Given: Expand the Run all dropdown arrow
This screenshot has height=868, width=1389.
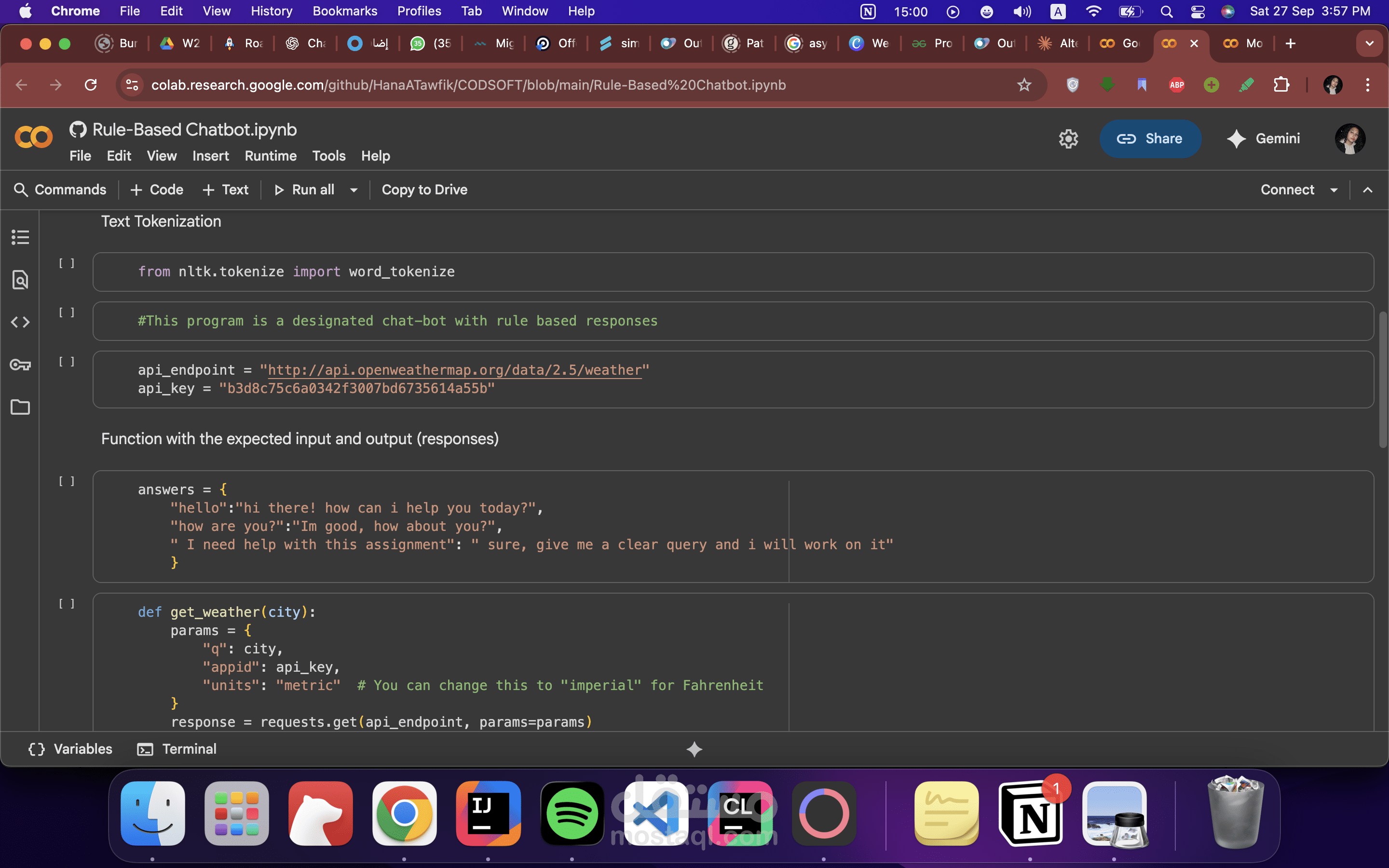Looking at the screenshot, I should (x=354, y=190).
